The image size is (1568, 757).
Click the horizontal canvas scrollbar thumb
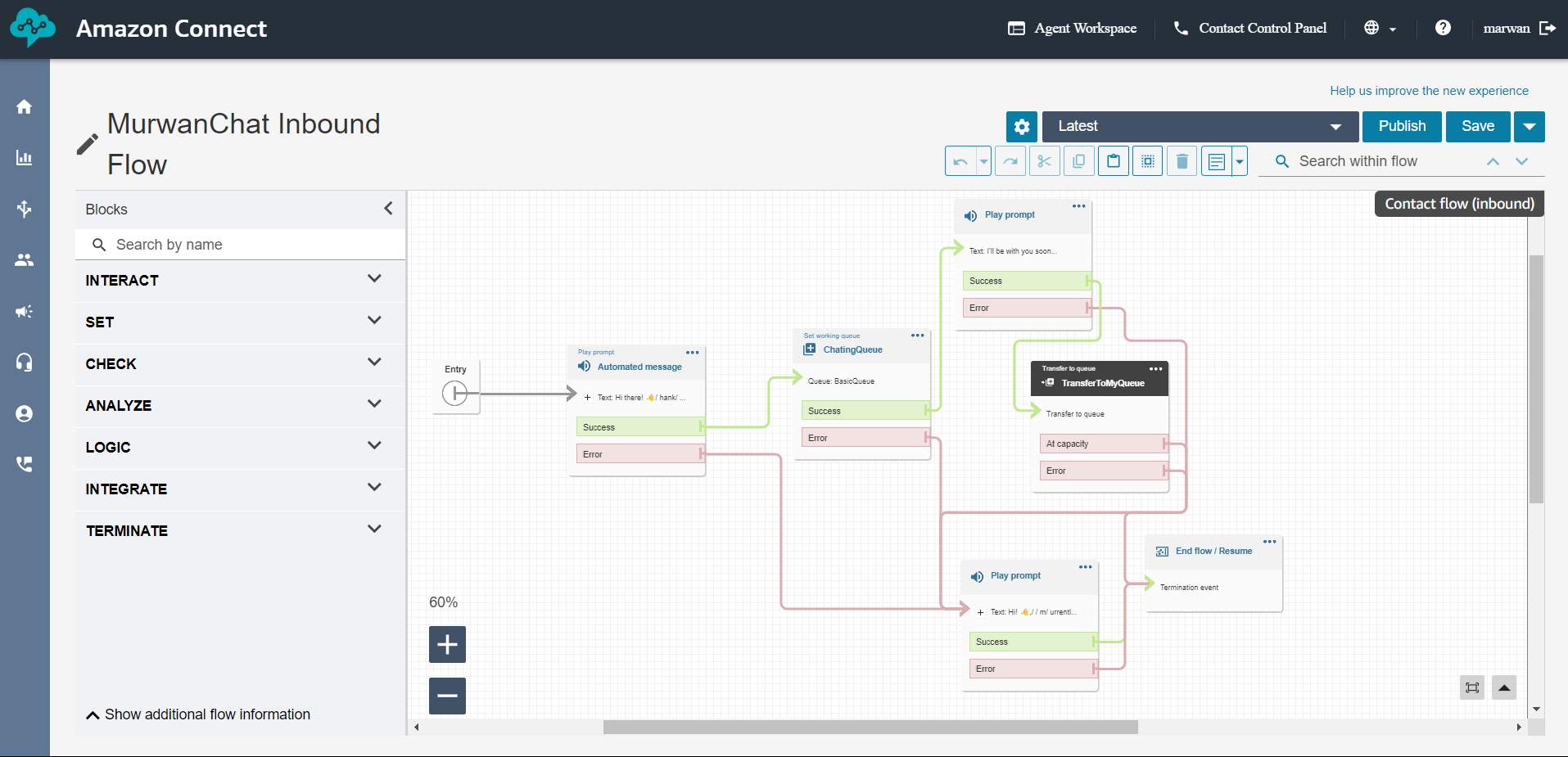870,727
